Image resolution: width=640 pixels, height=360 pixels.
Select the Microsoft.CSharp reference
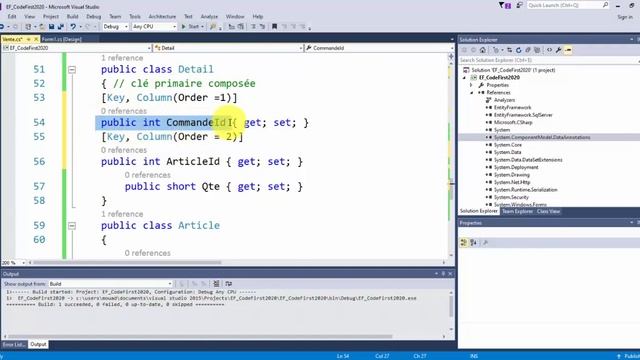513,122
